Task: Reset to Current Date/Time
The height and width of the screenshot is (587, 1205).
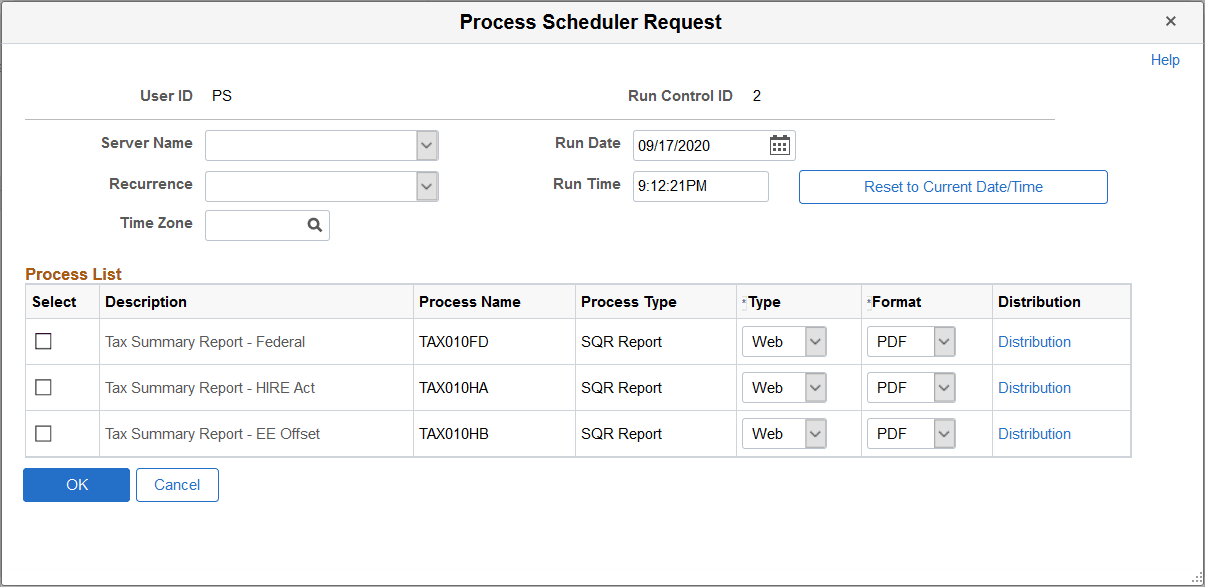Action: pos(952,186)
